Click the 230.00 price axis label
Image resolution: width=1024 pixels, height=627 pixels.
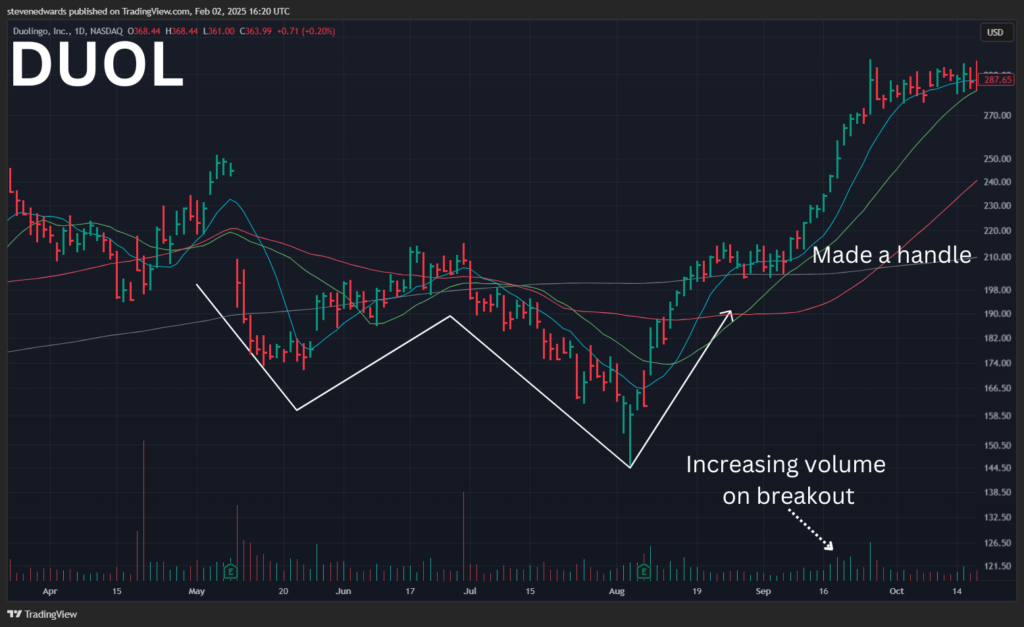click(x=997, y=206)
